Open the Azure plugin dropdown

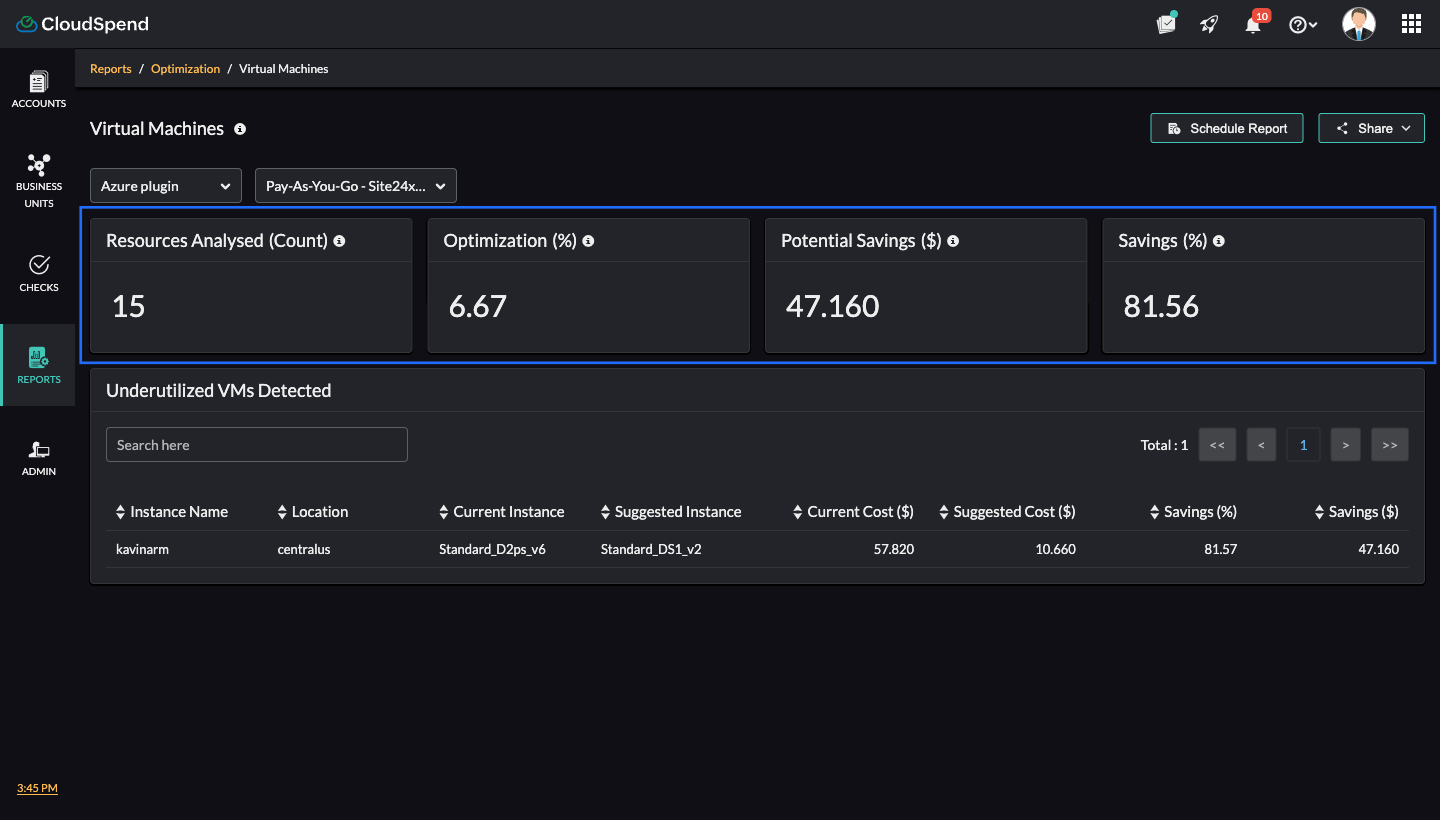tap(165, 185)
